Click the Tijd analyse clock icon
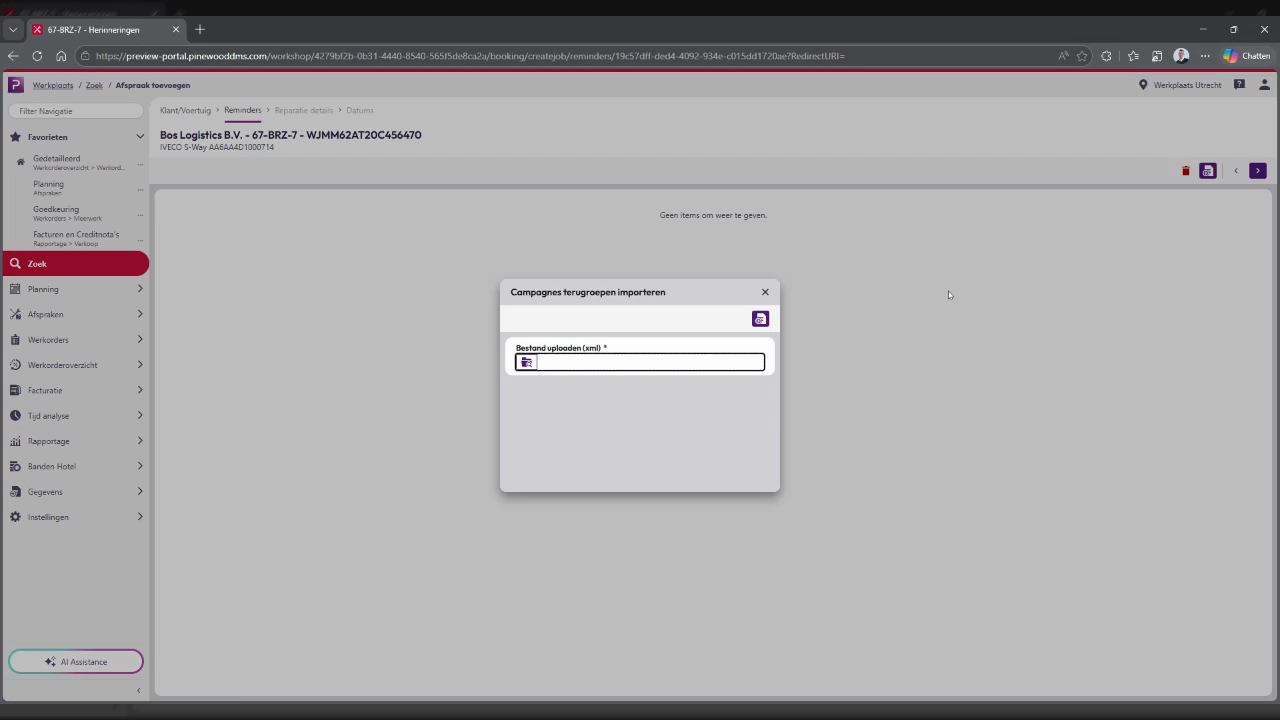 point(15,416)
